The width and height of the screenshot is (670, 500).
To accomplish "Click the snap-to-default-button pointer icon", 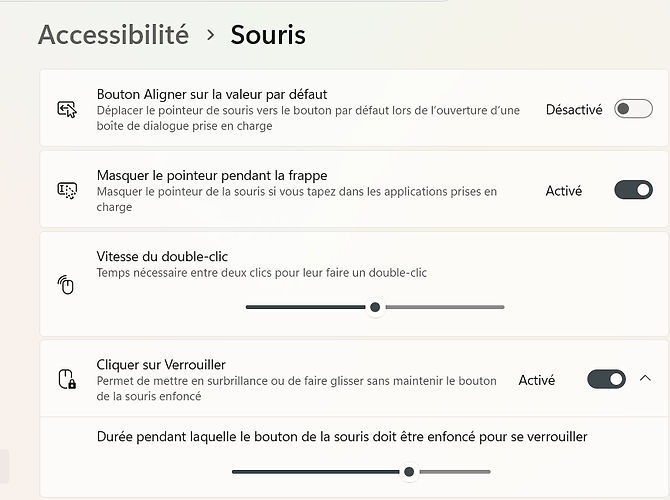I will (67, 109).
